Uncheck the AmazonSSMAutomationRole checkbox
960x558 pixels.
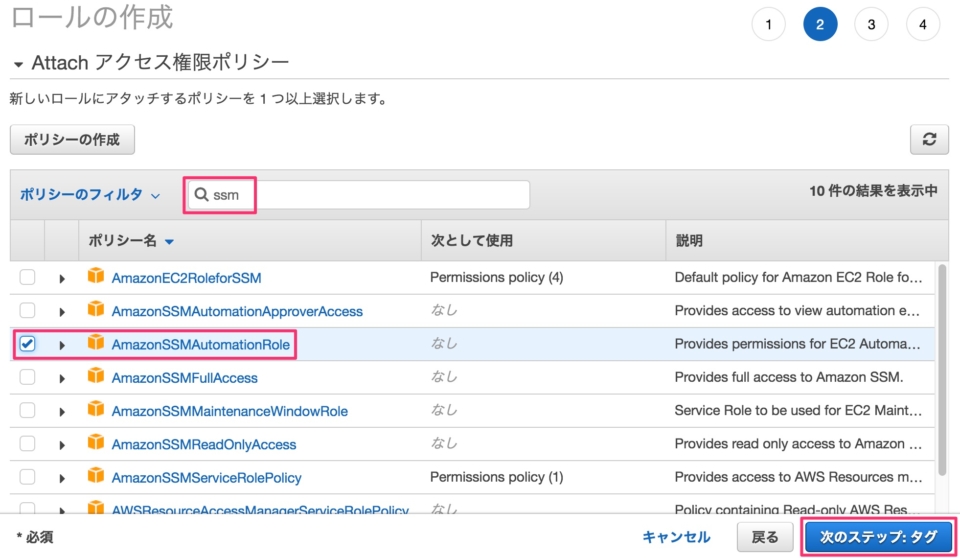[27, 344]
